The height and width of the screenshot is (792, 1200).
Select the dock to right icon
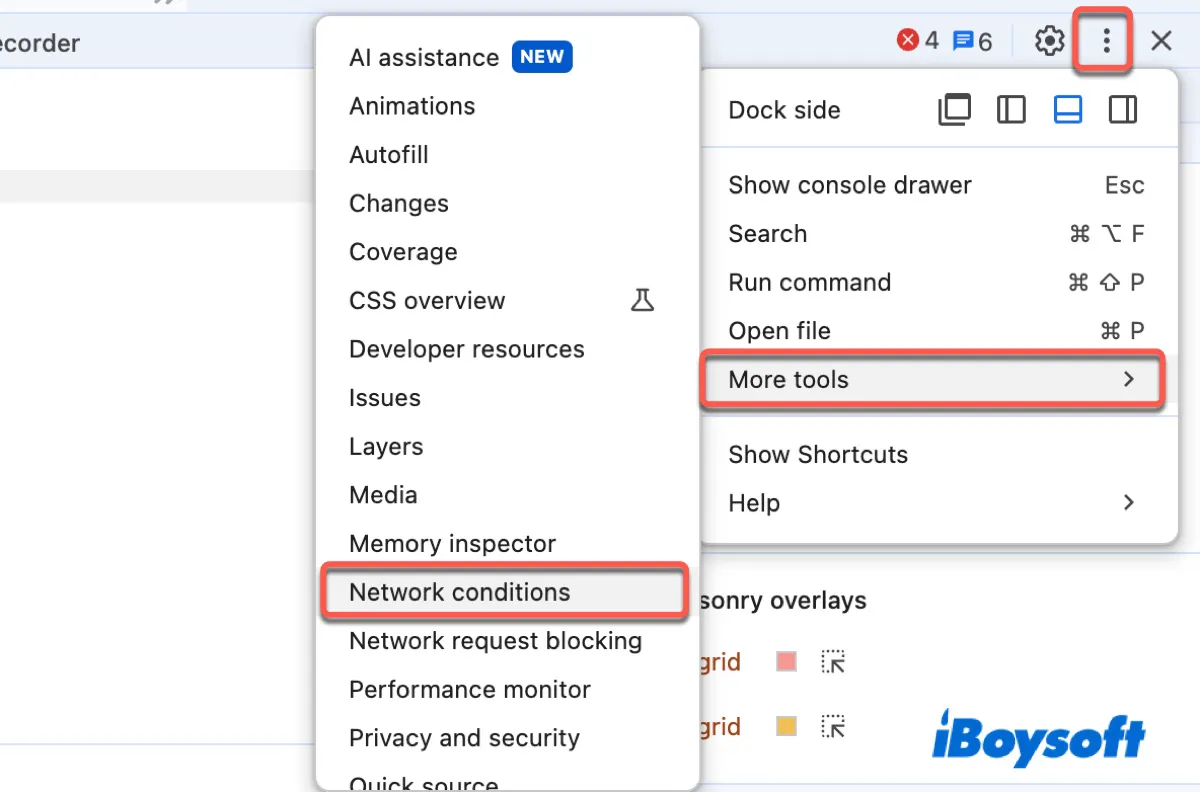point(1123,109)
